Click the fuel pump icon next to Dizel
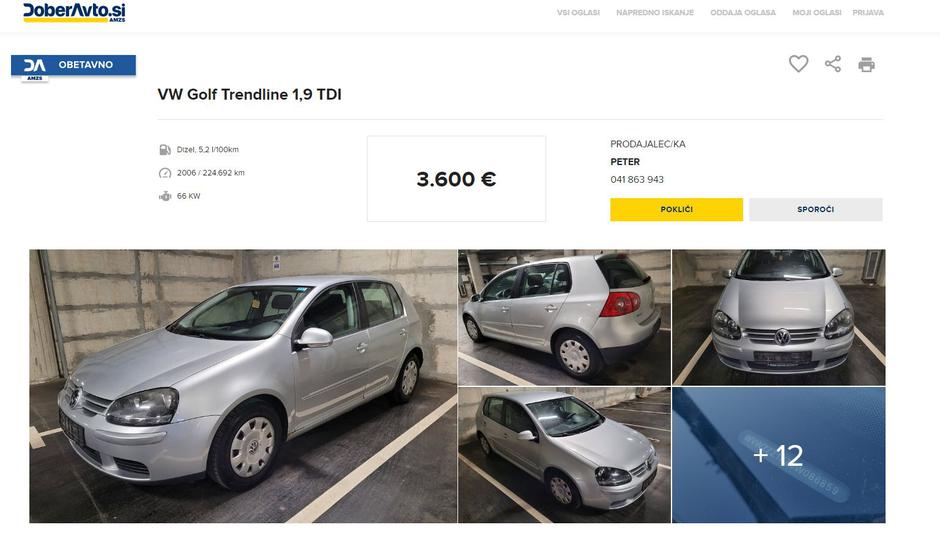 pyautogui.click(x=165, y=150)
